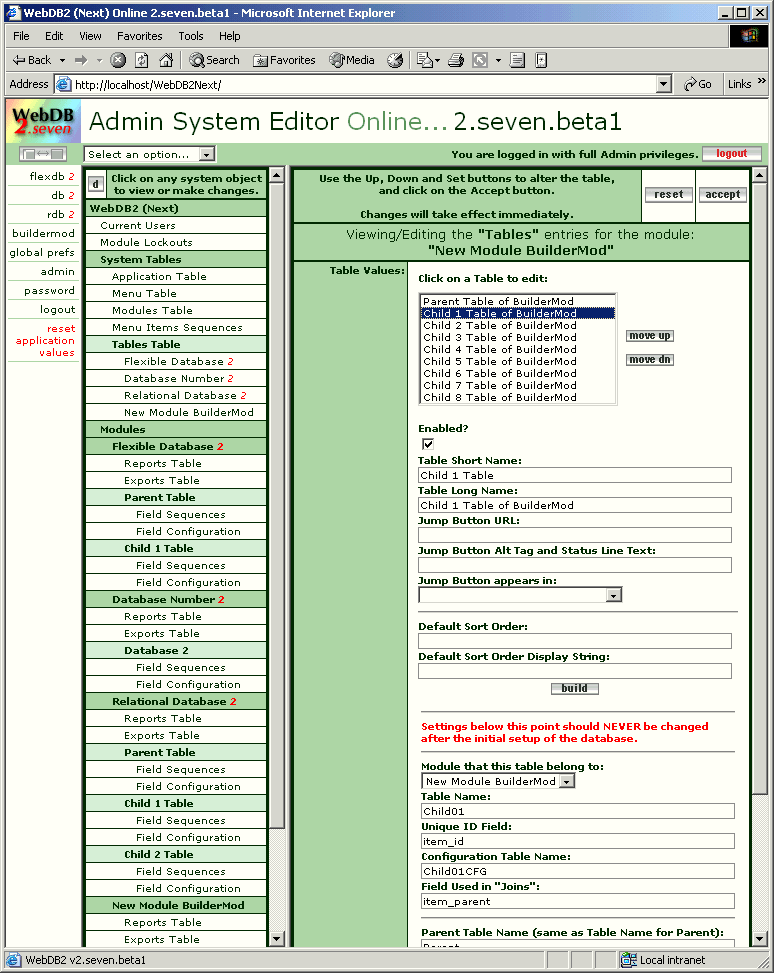Open the buildermod sidebar link

pyautogui.click(x=43, y=233)
